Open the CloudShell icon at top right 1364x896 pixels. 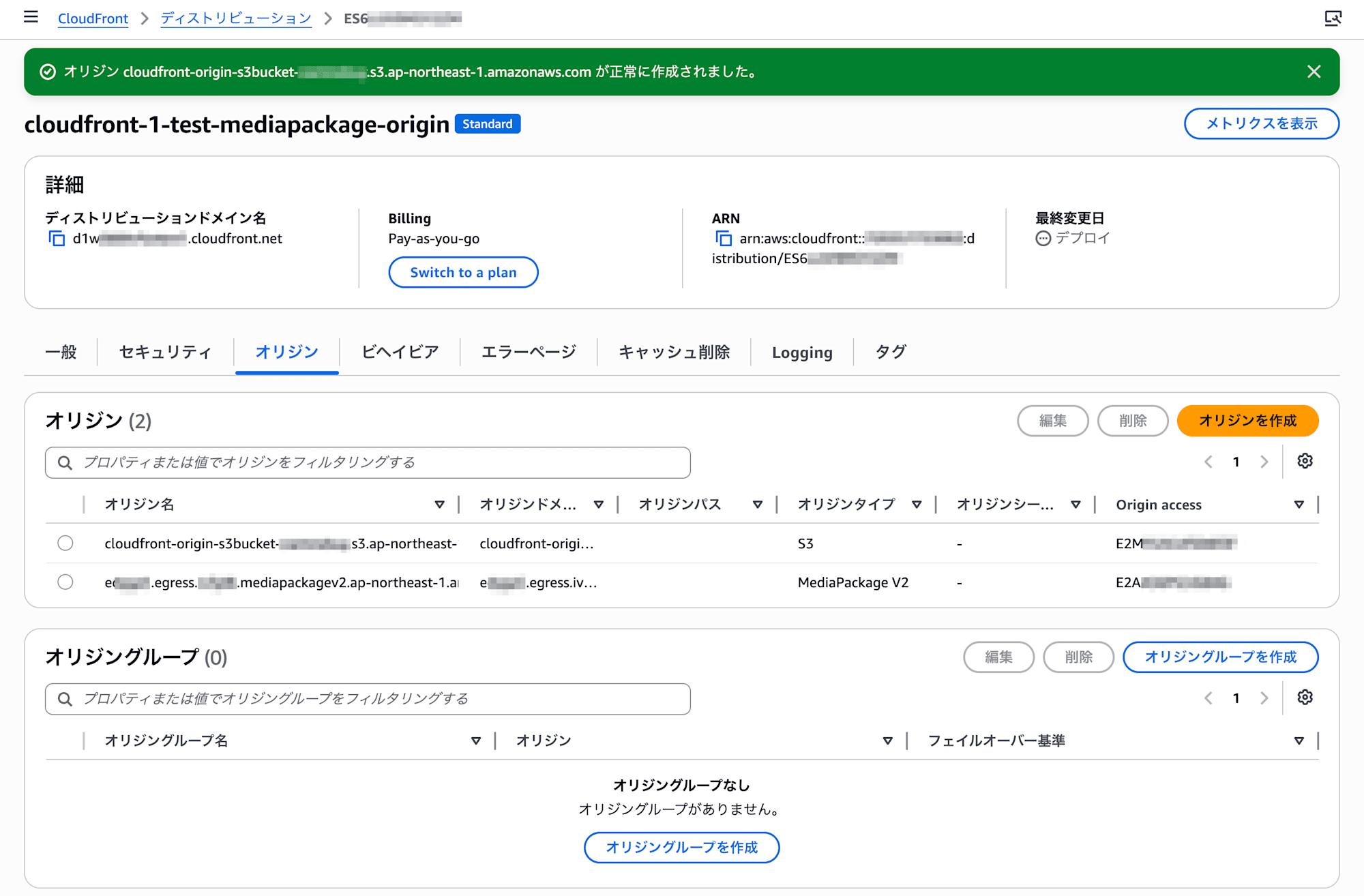tap(1333, 18)
